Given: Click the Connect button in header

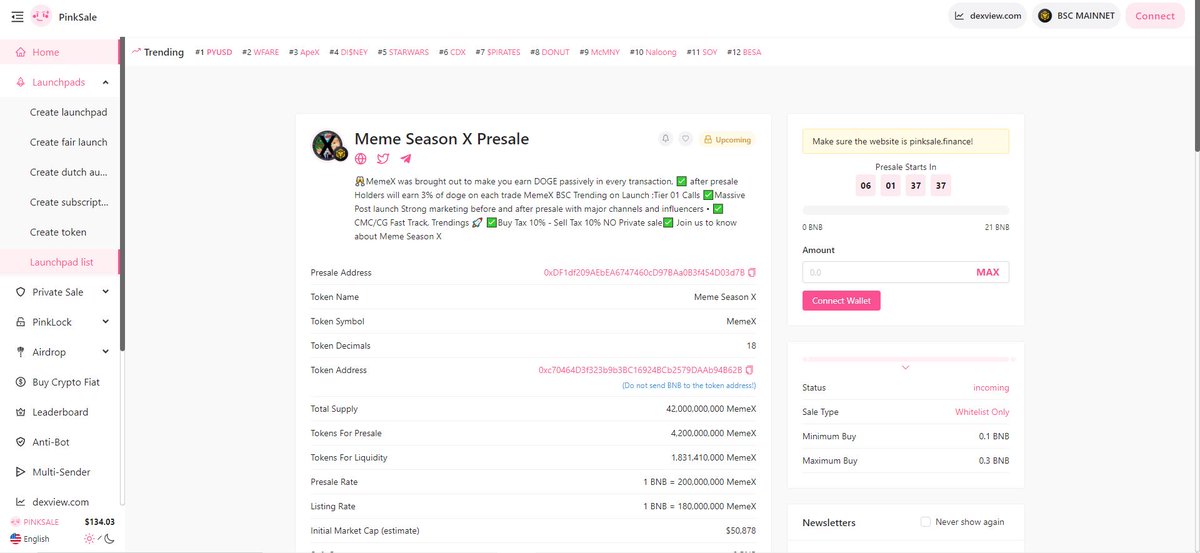Looking at the screenshot, I should (x=1155, y=16).
